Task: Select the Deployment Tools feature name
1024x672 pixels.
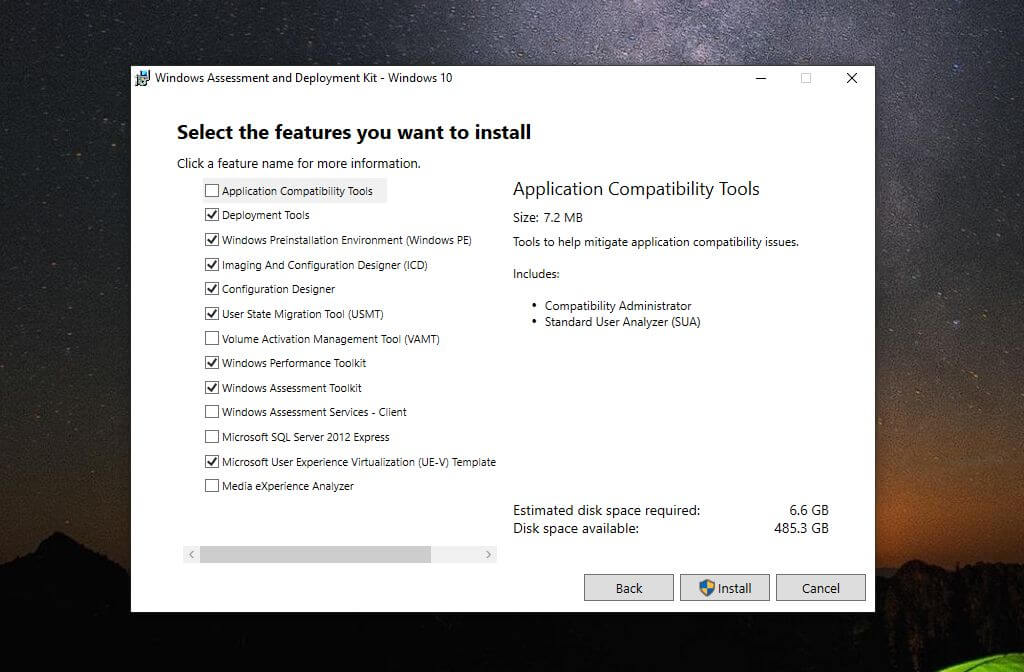Action: pyautogui.click(x=266, y=215)
